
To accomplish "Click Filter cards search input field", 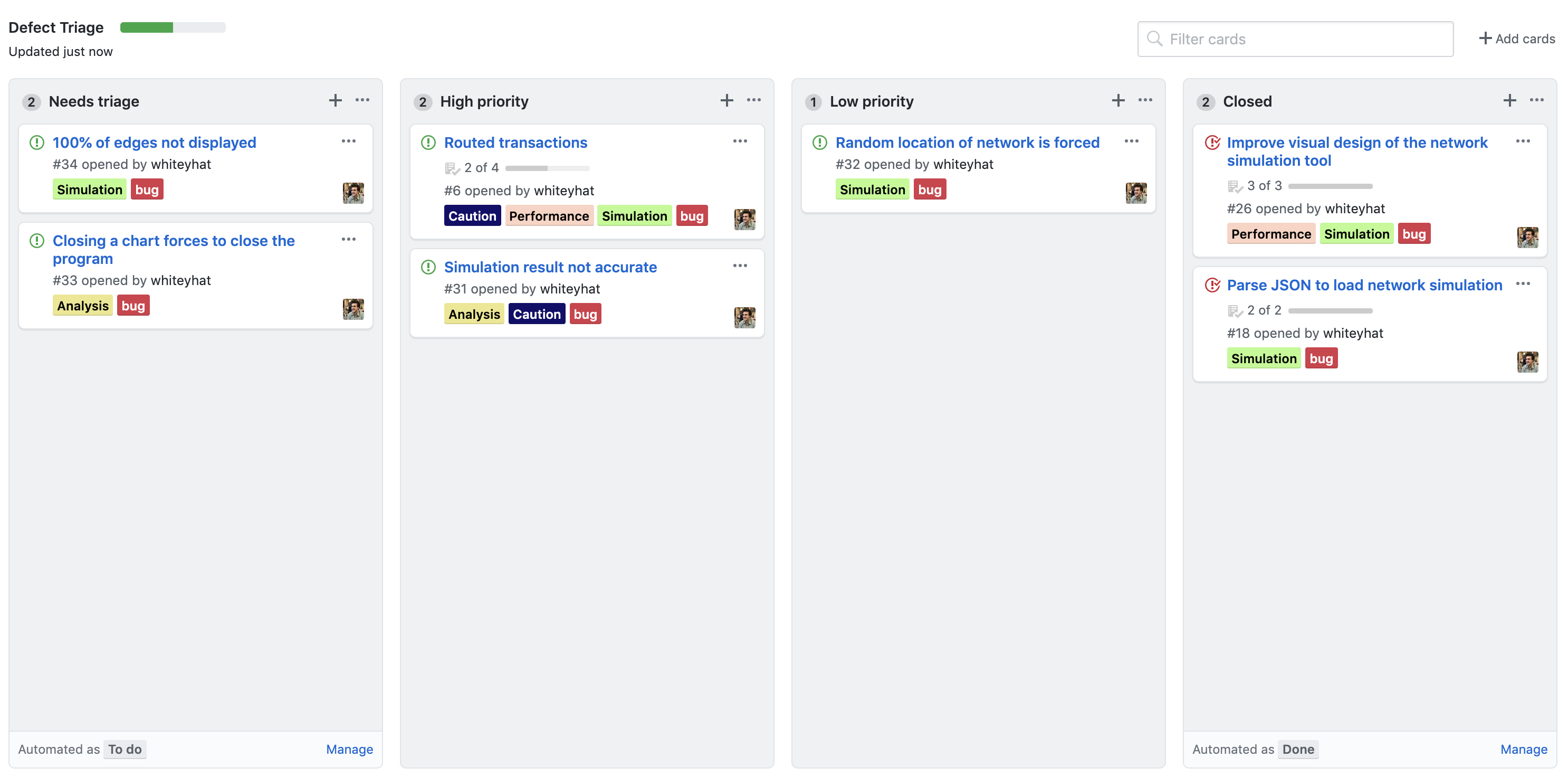I will click(x=1296, y=39).
